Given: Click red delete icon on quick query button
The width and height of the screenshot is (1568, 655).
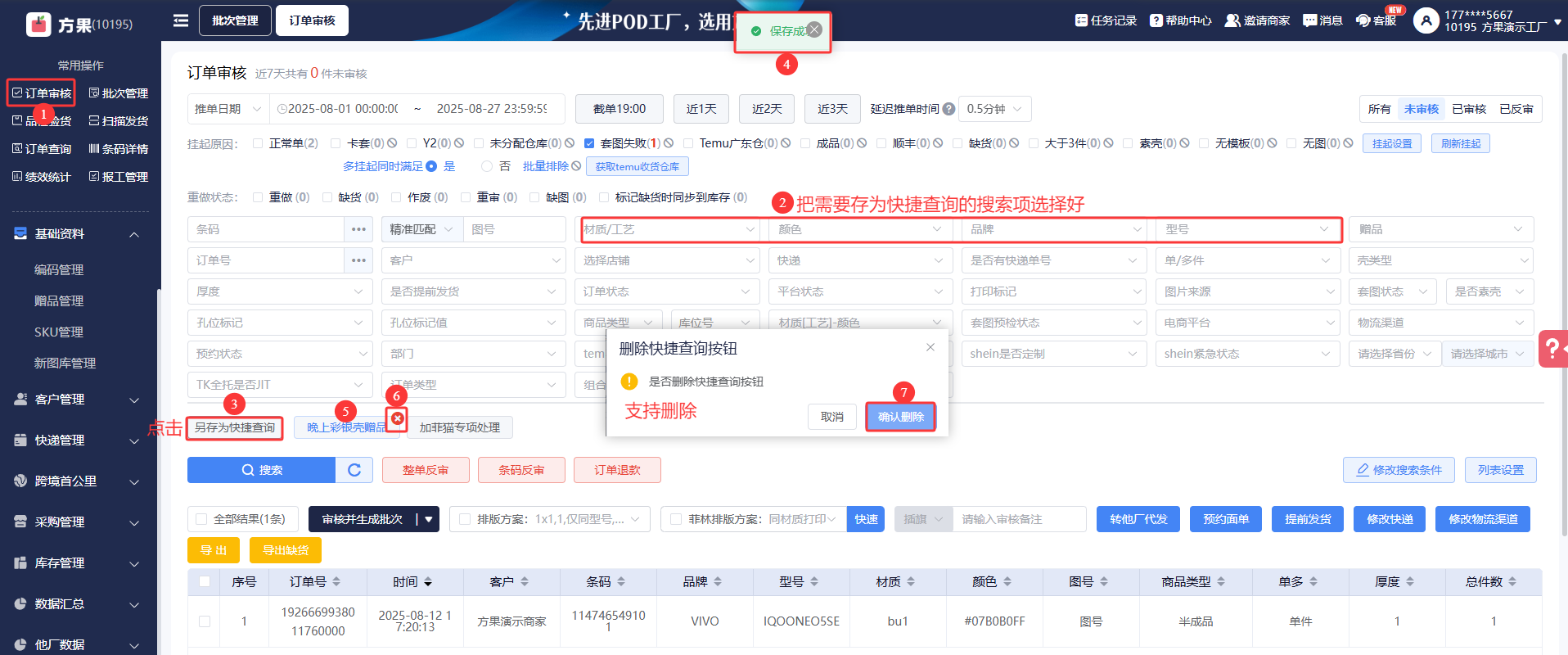Looking at the screenshot, I should [398, 418].
